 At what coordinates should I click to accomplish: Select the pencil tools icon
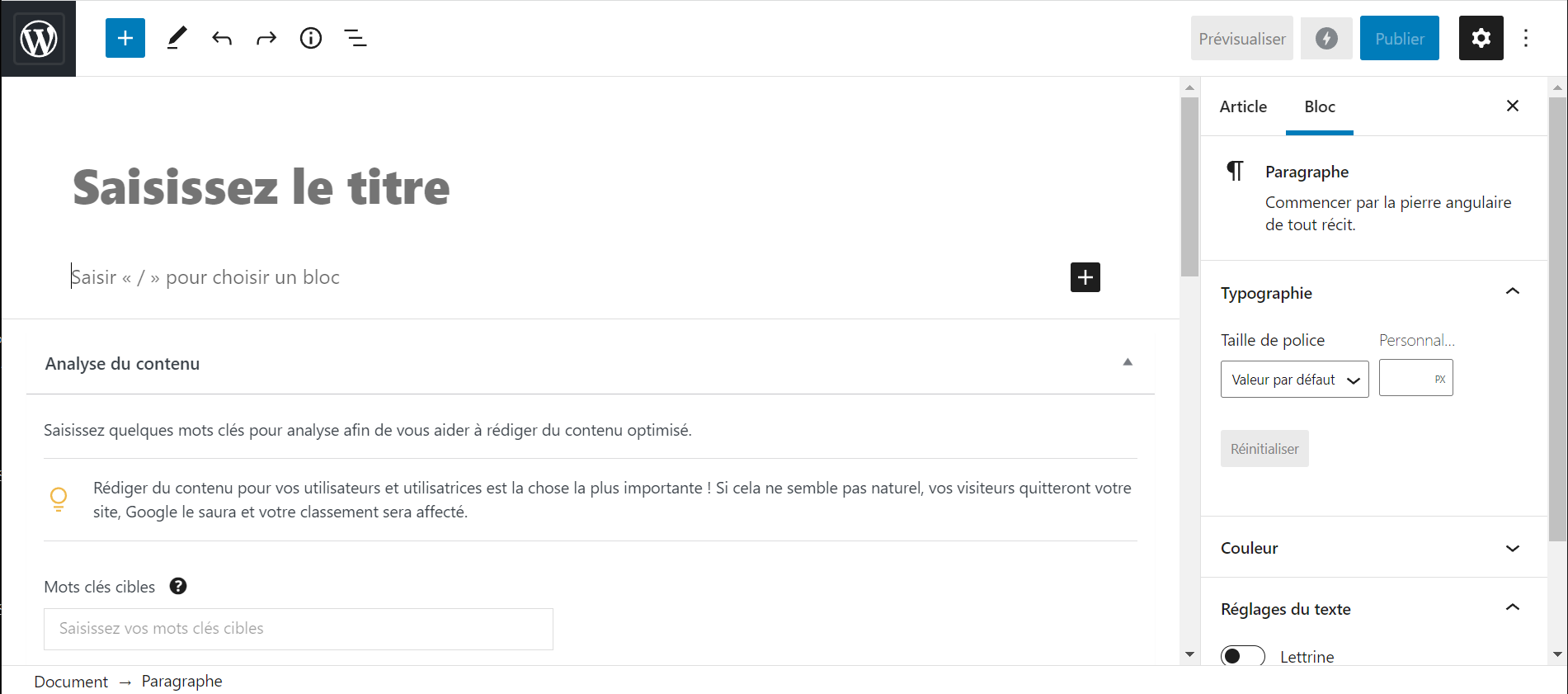[x=177, y=38]
